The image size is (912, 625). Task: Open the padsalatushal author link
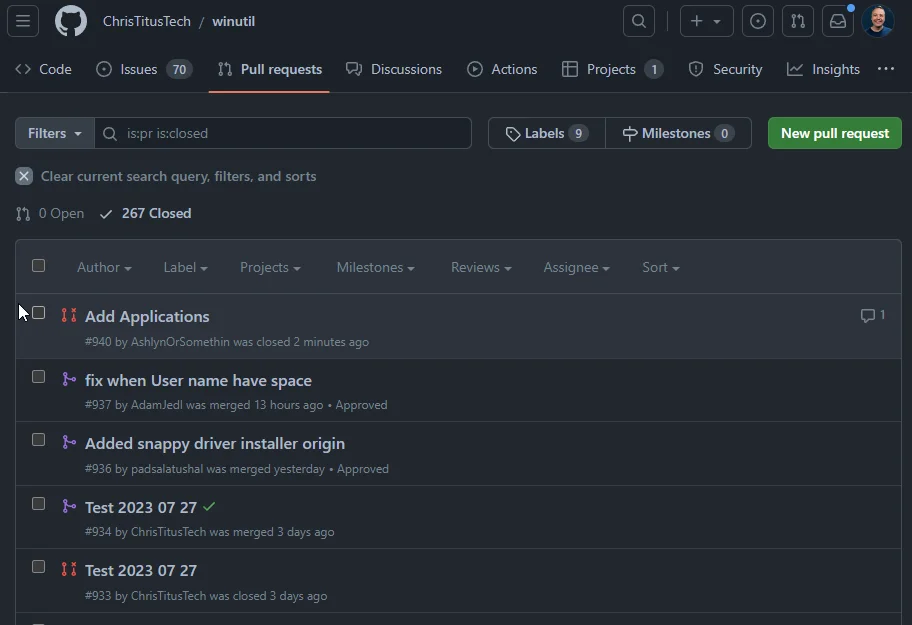tap(167, 469)
